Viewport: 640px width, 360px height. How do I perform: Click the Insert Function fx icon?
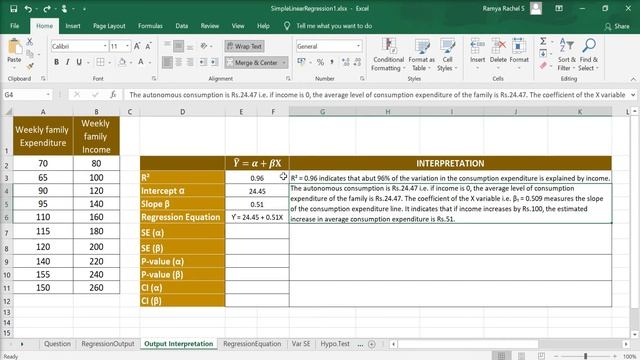click(113, 95)
